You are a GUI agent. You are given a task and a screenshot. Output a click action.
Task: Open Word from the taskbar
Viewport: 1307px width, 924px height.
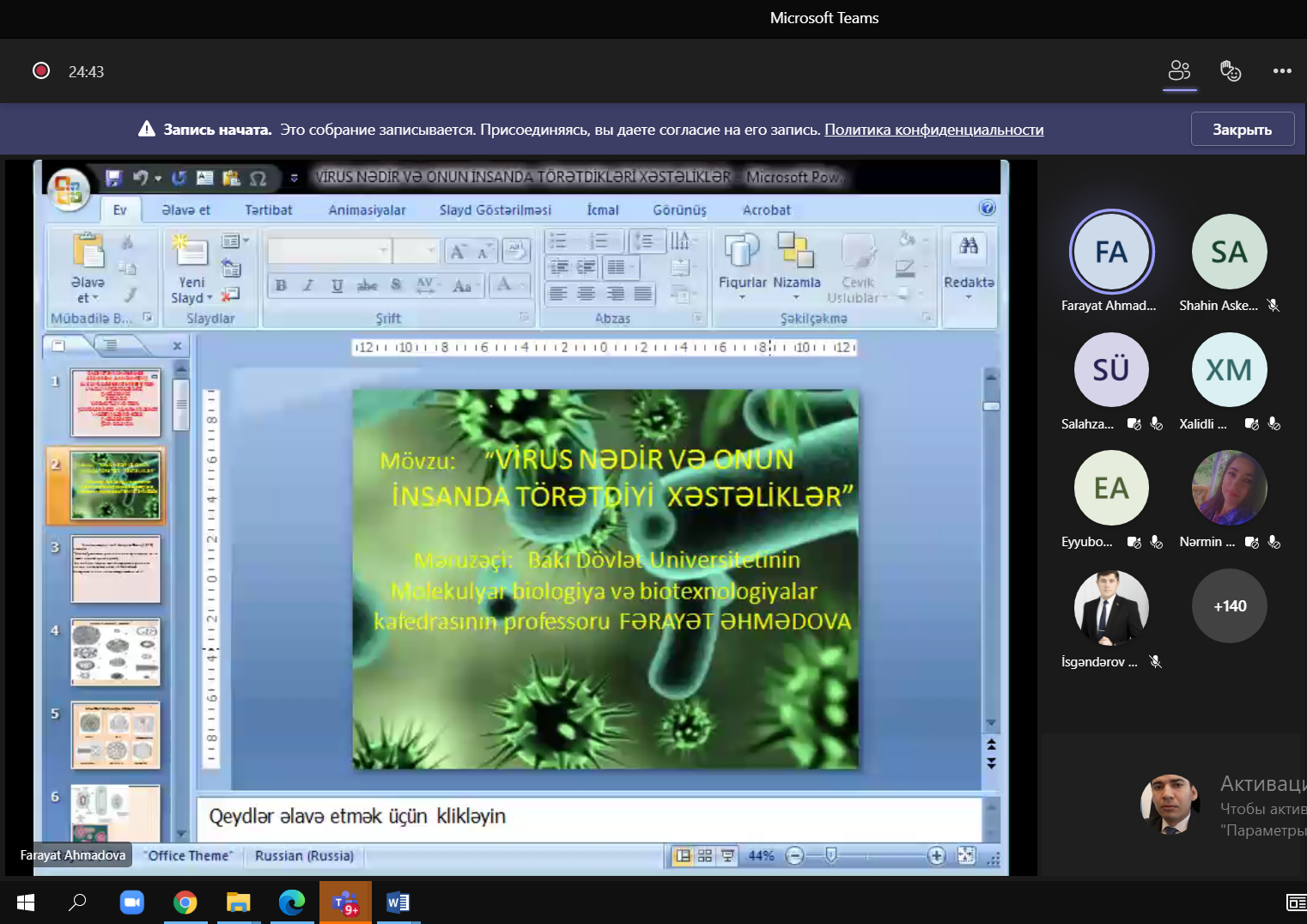pos(398,903)
